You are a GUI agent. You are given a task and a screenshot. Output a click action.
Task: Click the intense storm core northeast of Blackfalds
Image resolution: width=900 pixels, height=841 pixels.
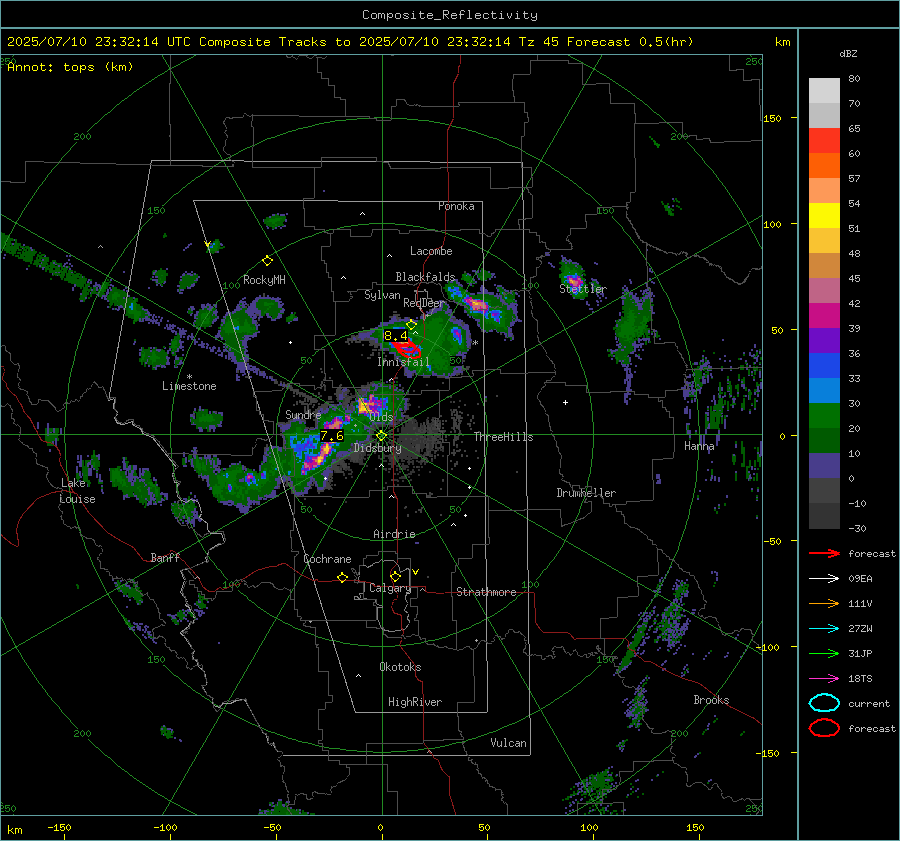click(478, 304)
